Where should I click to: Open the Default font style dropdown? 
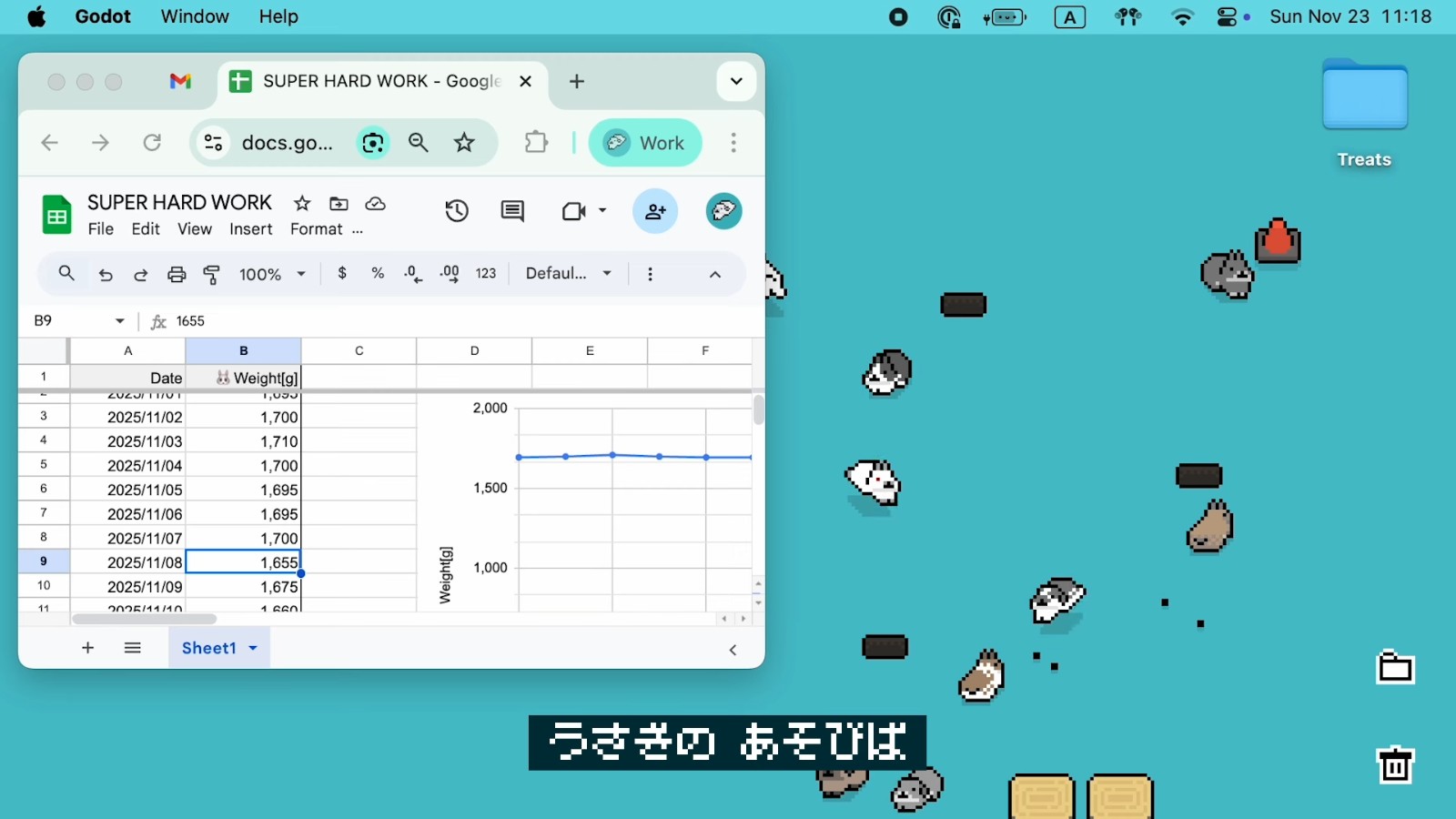pos(566,273)
